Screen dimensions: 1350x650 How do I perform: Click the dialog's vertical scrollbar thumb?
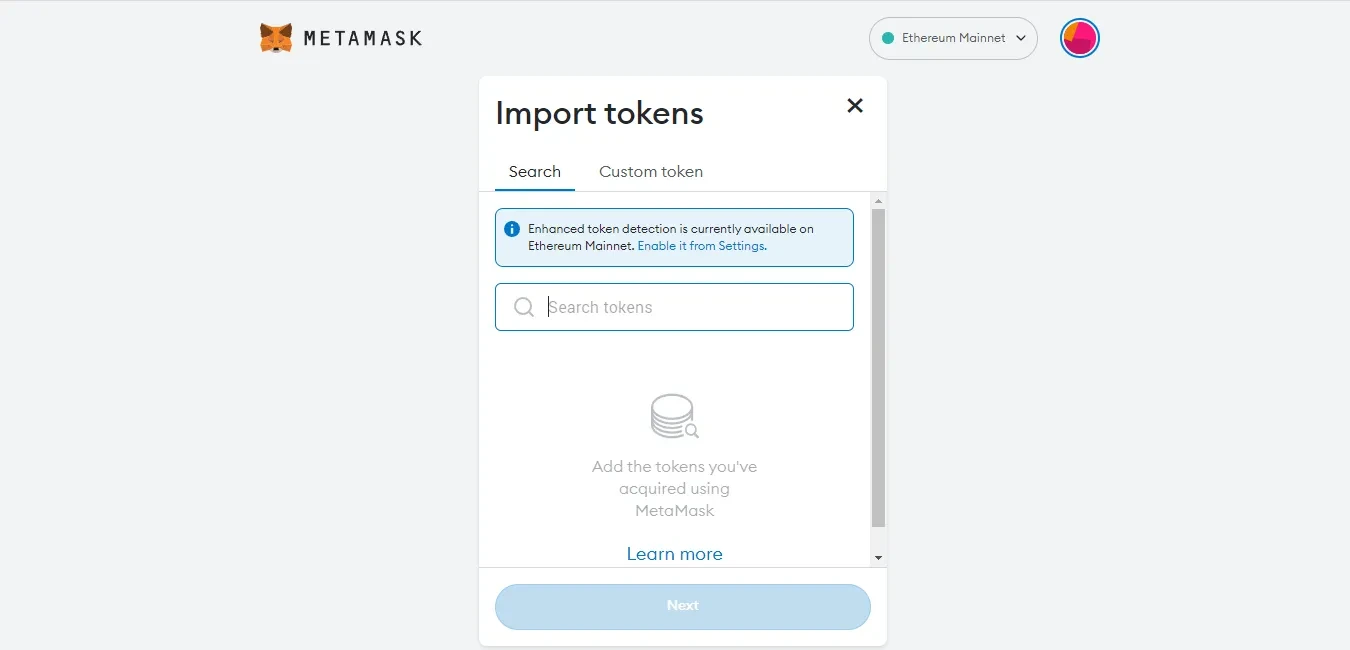pyautogui.click(x=878, y=367)
